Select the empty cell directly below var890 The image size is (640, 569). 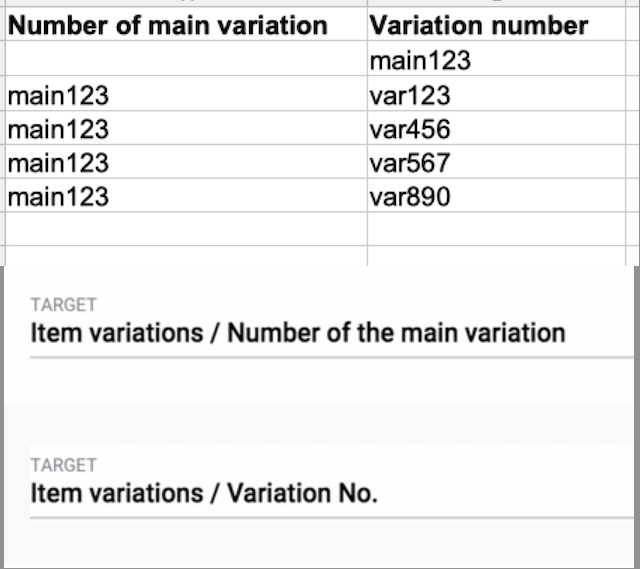click(500, 229)
